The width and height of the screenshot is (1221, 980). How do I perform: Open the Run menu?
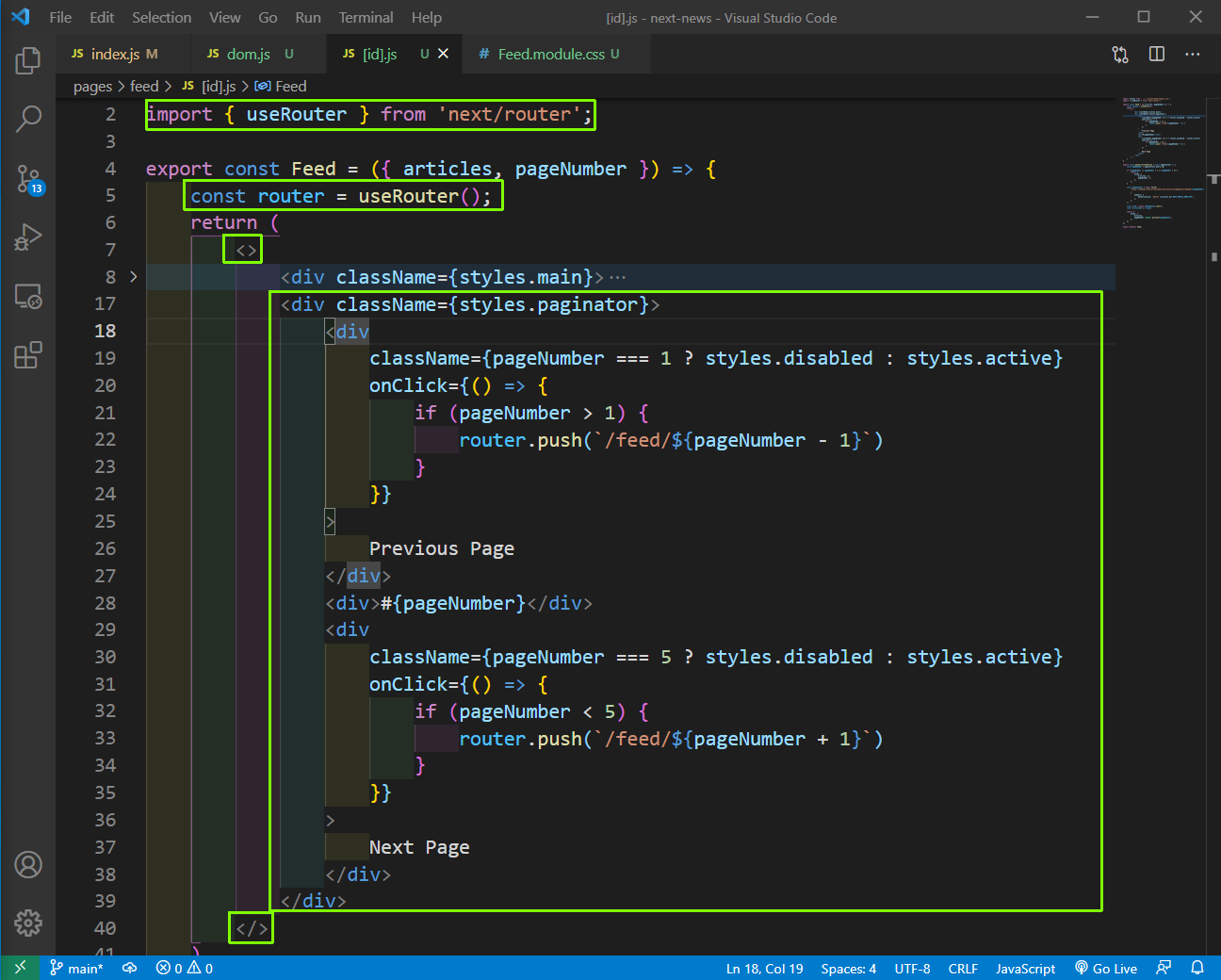pyautogui.click(x=308, y=17)
